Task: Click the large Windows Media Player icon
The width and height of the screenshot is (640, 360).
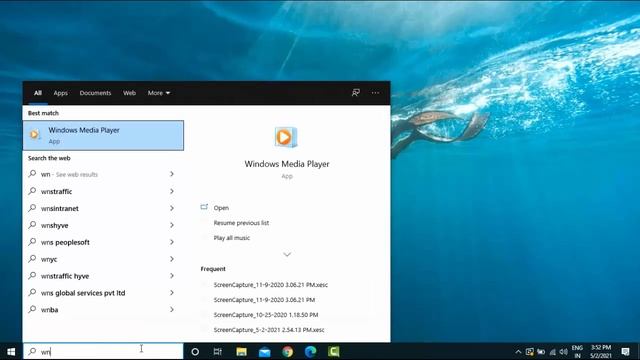Action: (x=286, y=137)
